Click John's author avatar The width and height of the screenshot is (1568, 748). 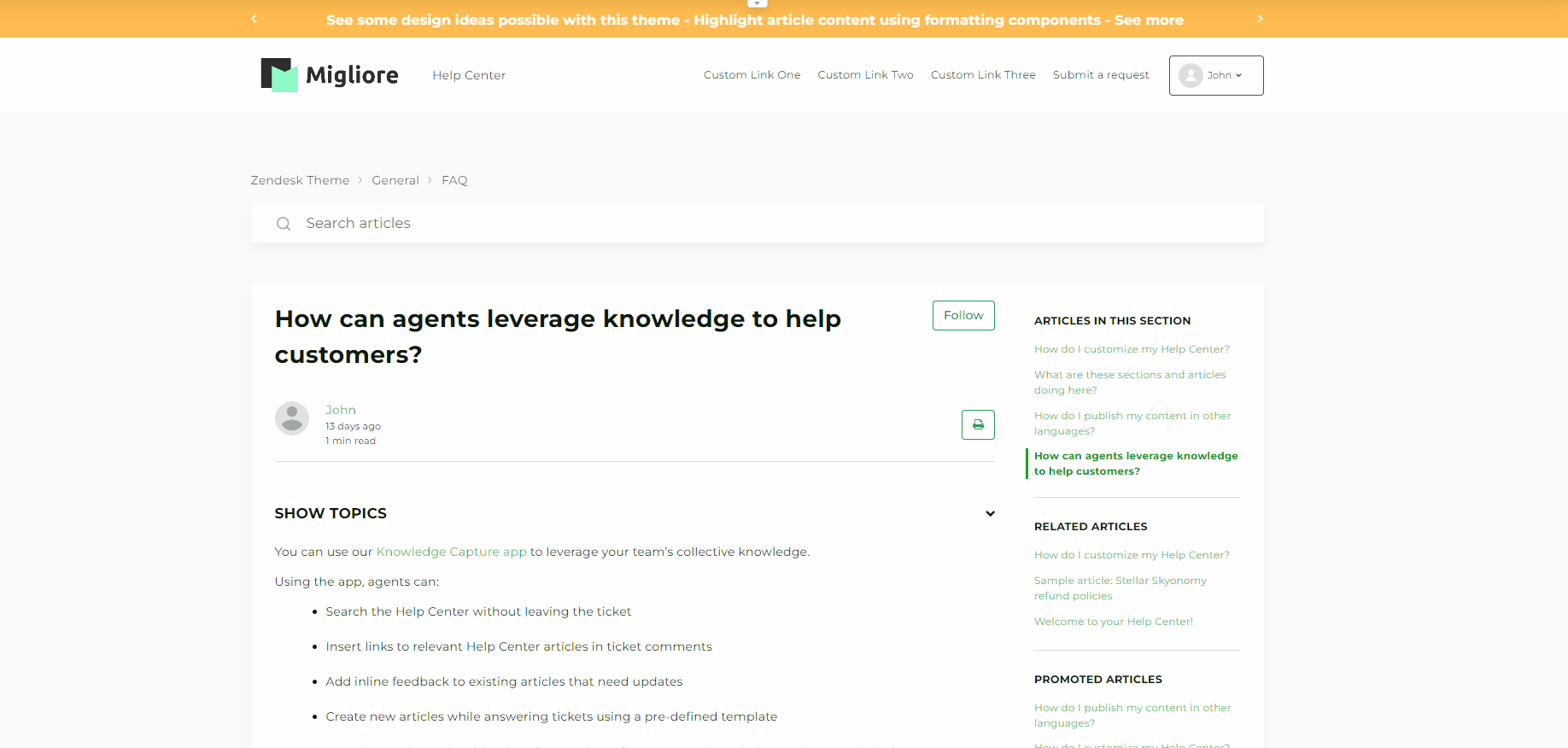(x=292, y=418)
